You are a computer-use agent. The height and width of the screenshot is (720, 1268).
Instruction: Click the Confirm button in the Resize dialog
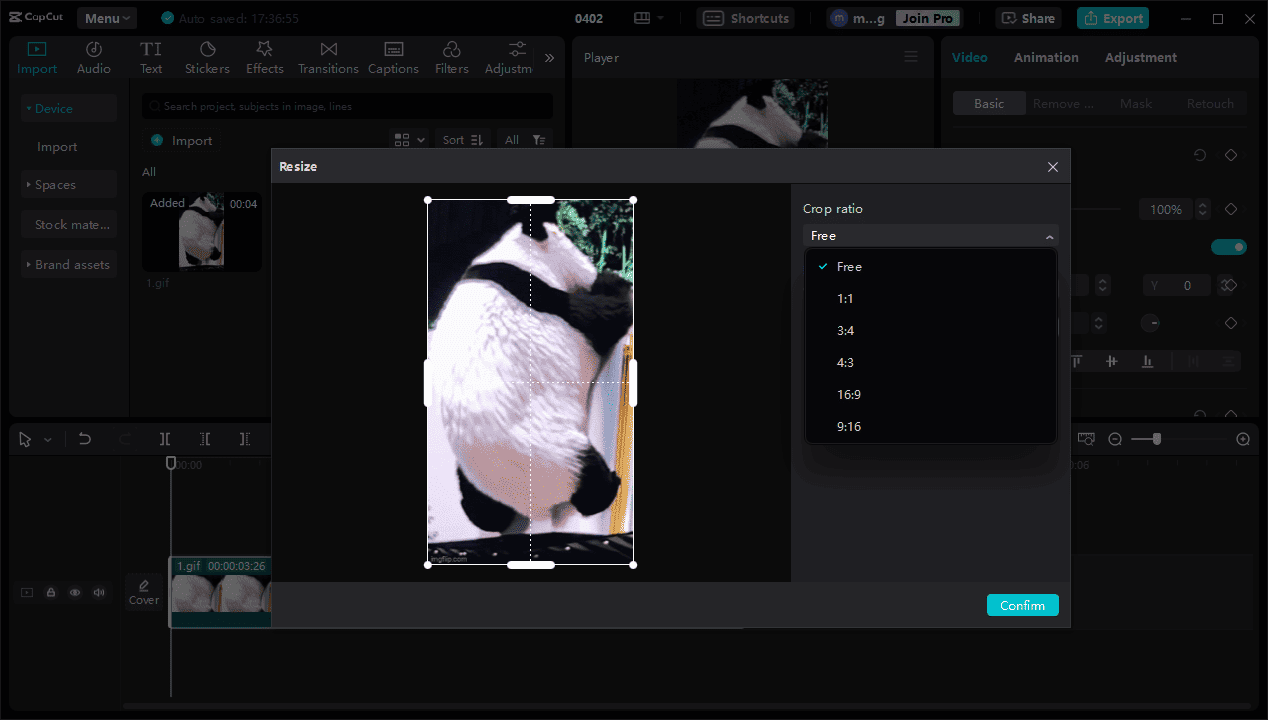pos(1022,604)
